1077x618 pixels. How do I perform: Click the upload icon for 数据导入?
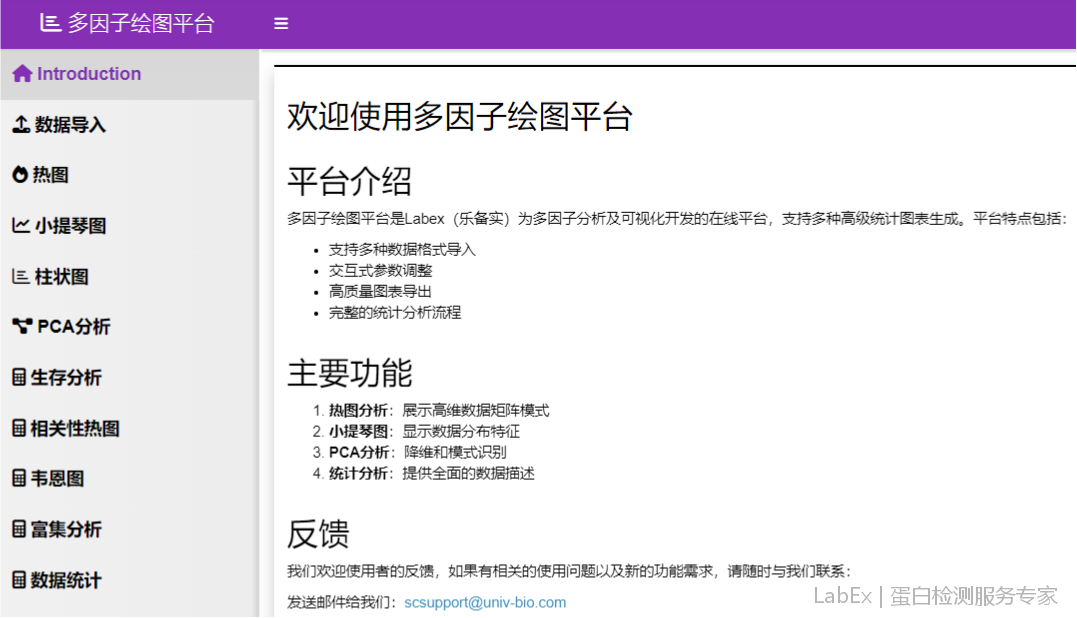[x=20, y=125]
